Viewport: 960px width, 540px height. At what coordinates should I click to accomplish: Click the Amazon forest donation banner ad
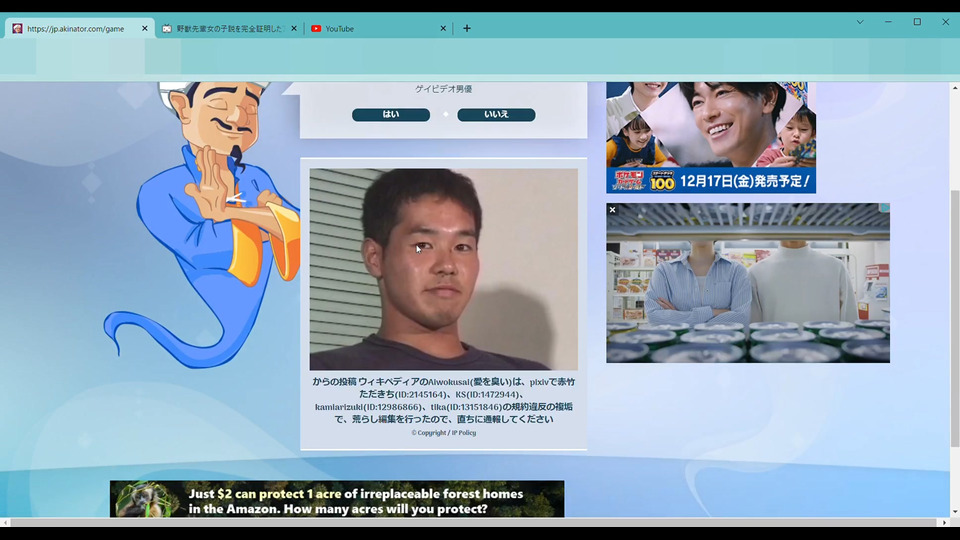coord(337,499)
